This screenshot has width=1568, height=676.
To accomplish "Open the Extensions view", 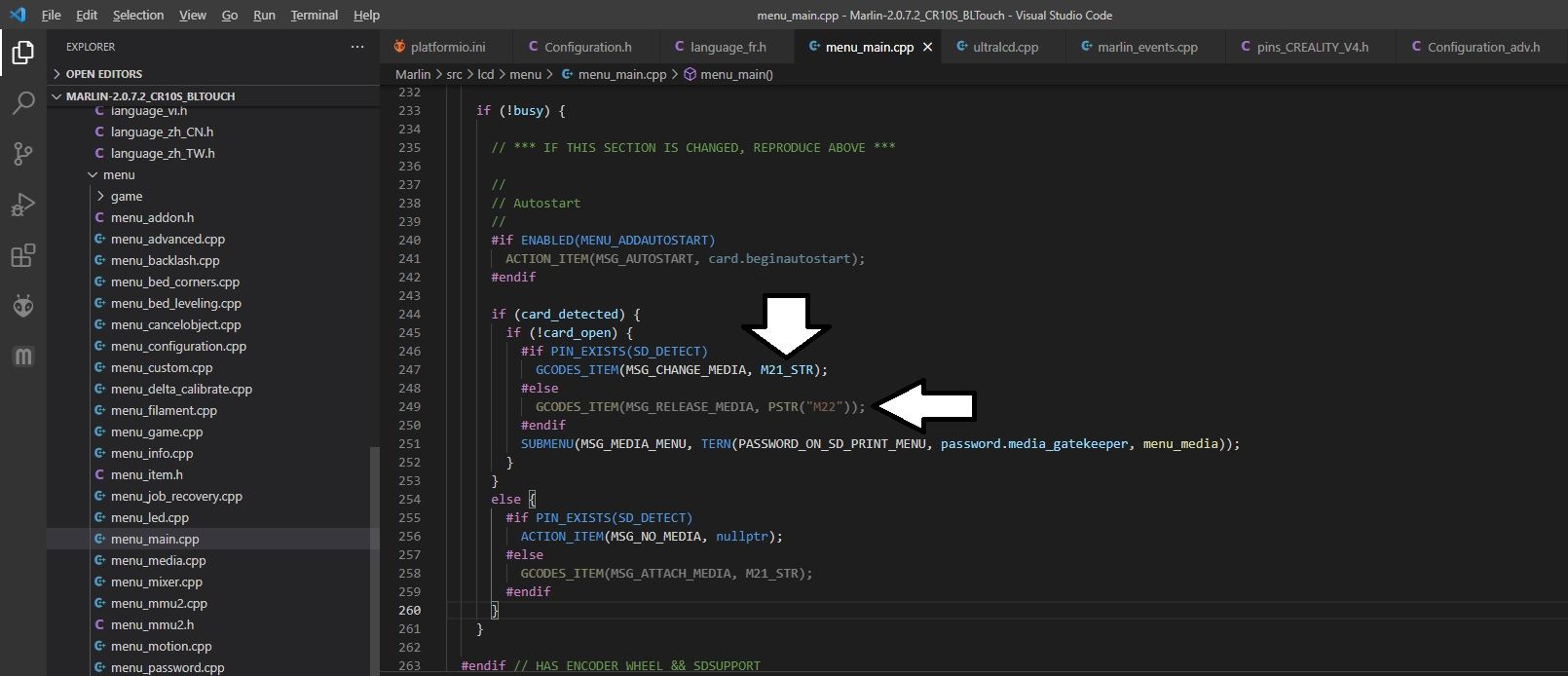I will click(x=23, y=255).
